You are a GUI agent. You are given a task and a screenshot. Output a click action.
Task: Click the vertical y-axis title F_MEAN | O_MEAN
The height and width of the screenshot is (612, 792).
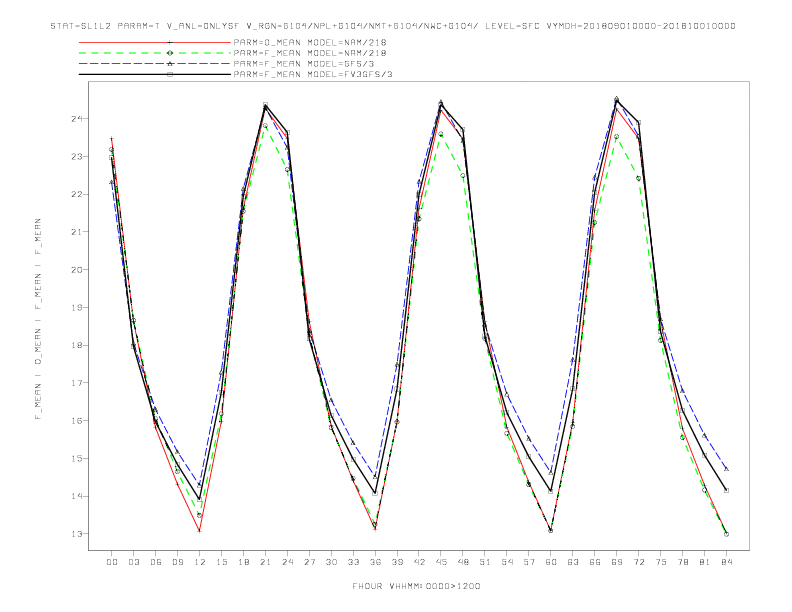[x=38, y=319]
